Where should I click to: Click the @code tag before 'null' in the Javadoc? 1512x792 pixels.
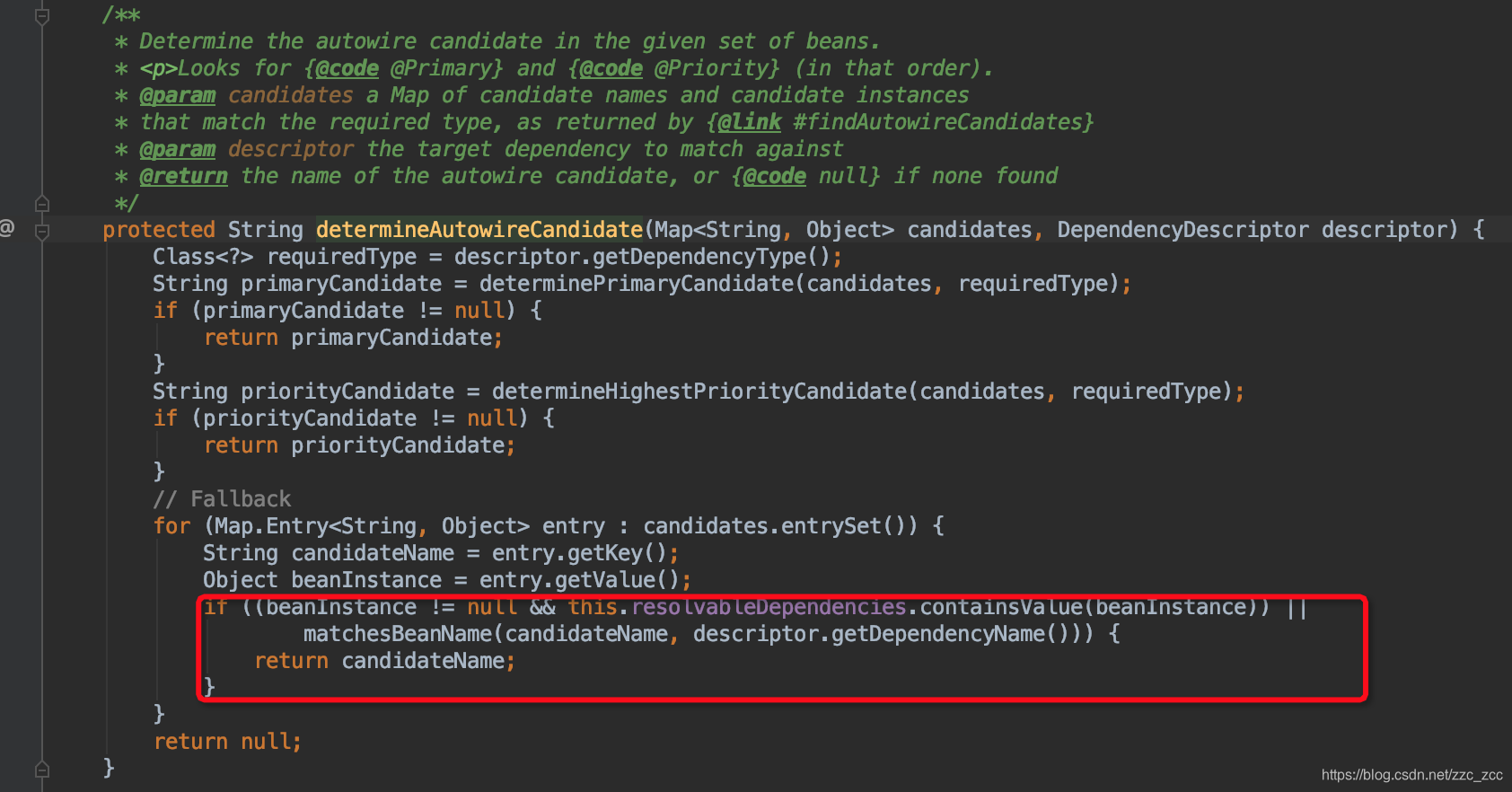[775, 176]
